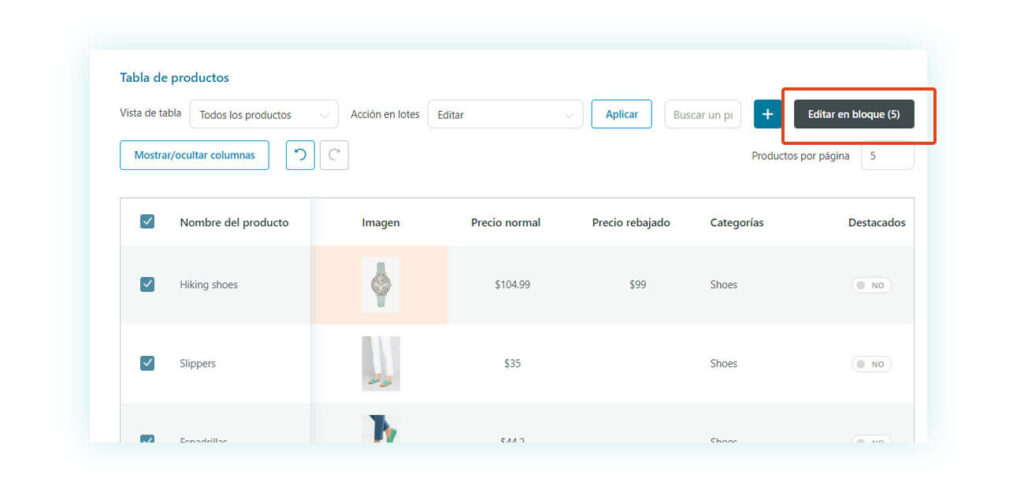Toggle the select-all header checkbox
Screen dimensions: 1024x496
148,222
